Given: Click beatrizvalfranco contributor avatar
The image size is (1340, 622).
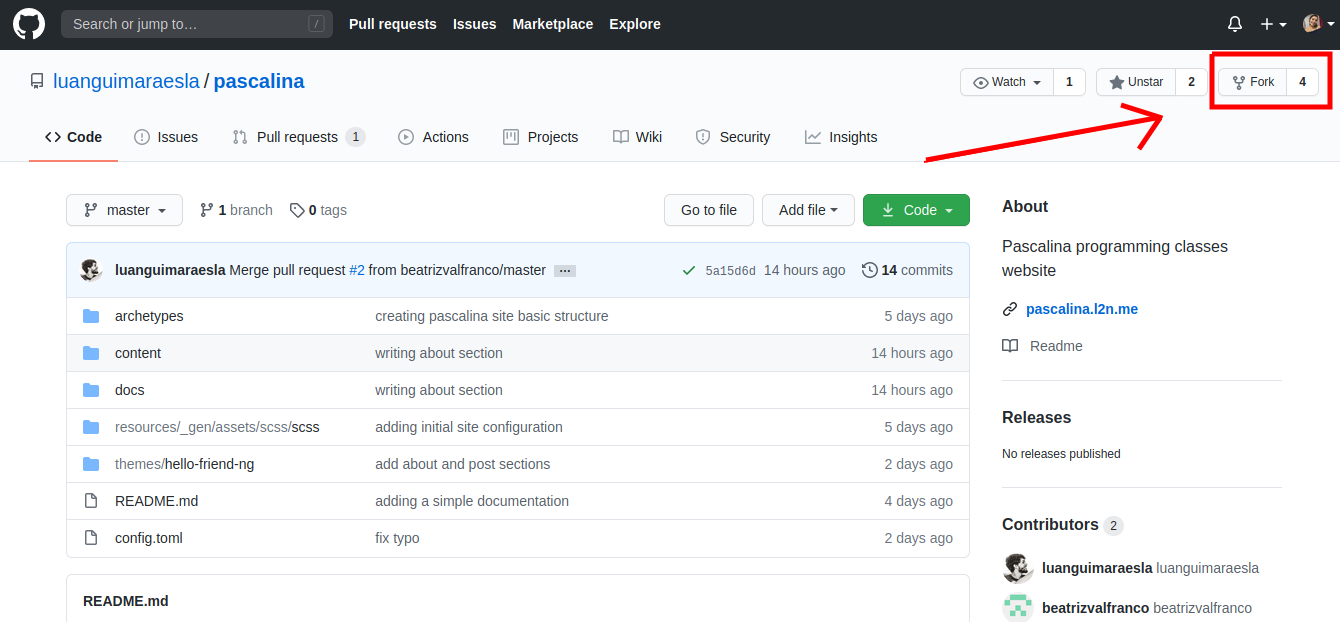Looking at the screenshot, I should (x=1017, y=608).
